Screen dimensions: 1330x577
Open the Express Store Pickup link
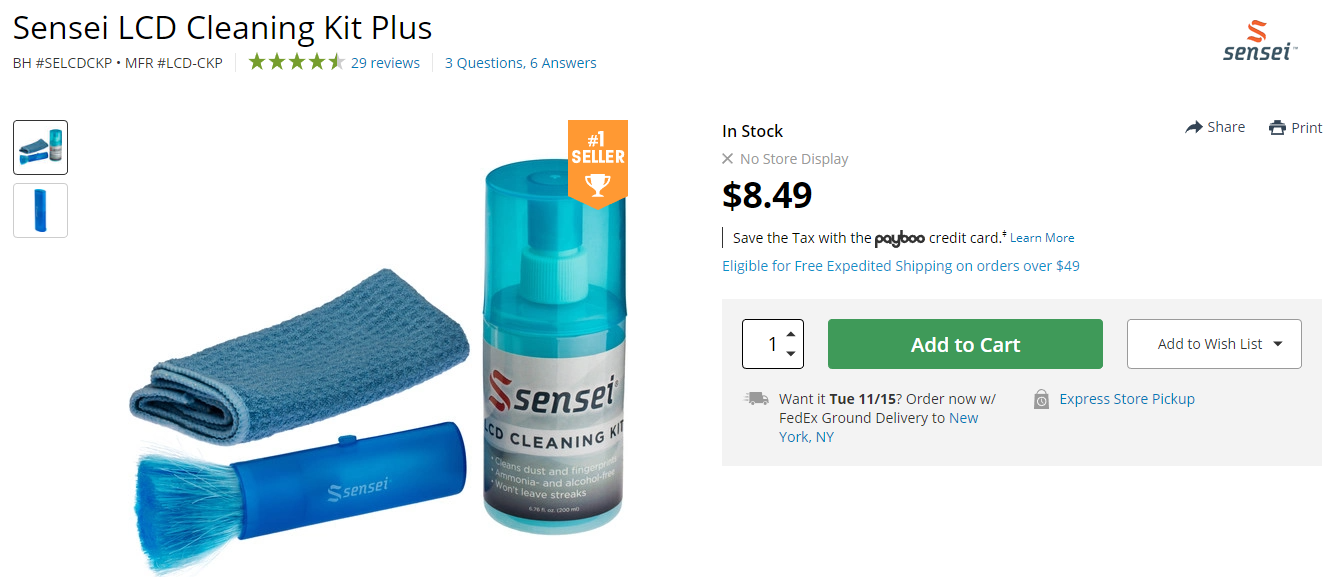point(1127,399)
